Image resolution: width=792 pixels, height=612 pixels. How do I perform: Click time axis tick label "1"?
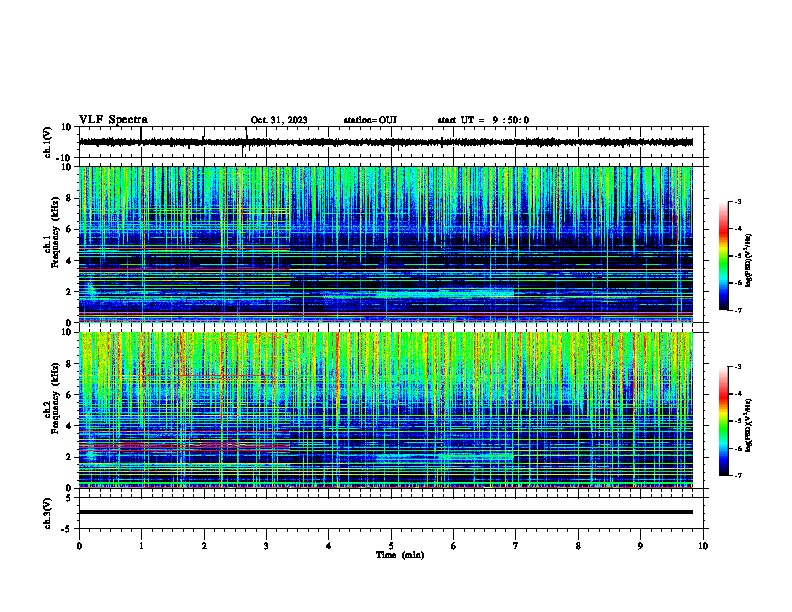coord(141,546)
